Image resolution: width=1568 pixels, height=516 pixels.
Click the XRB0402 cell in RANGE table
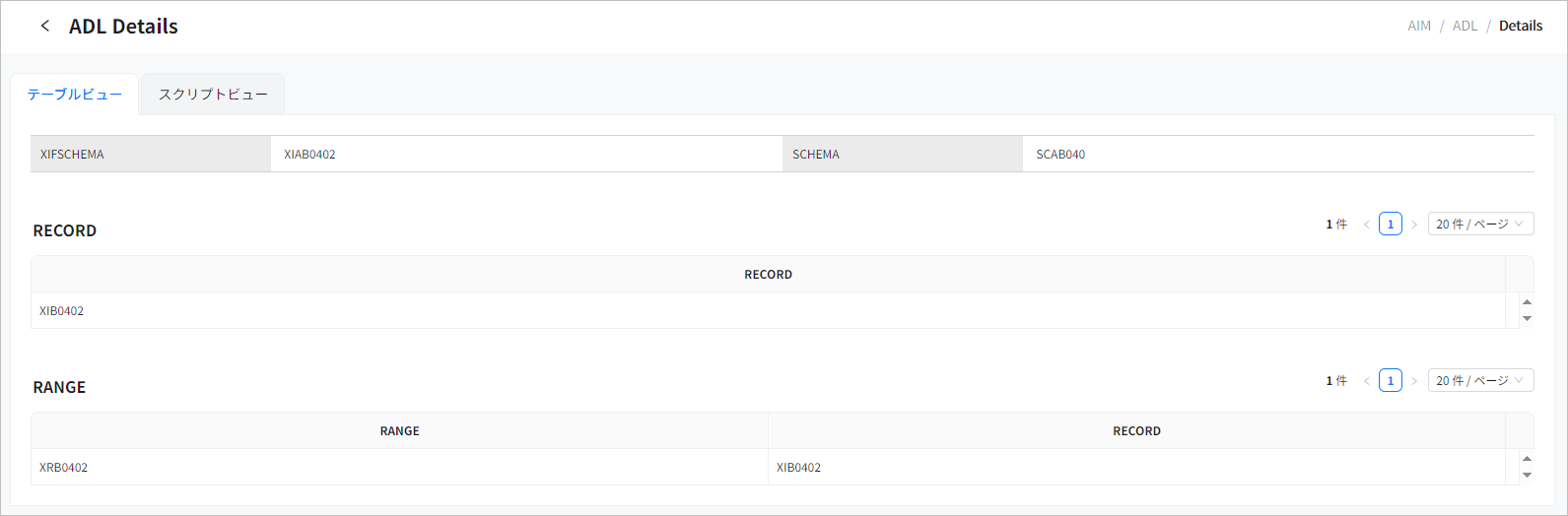(x=64, y=468)
